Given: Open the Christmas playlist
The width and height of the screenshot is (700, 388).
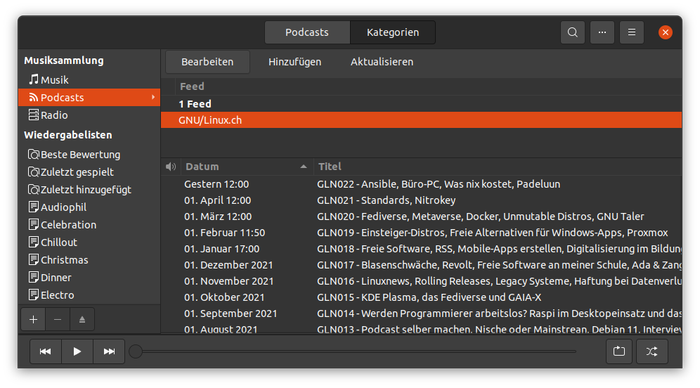Looking at the screenshot, I should pos(89,260).
